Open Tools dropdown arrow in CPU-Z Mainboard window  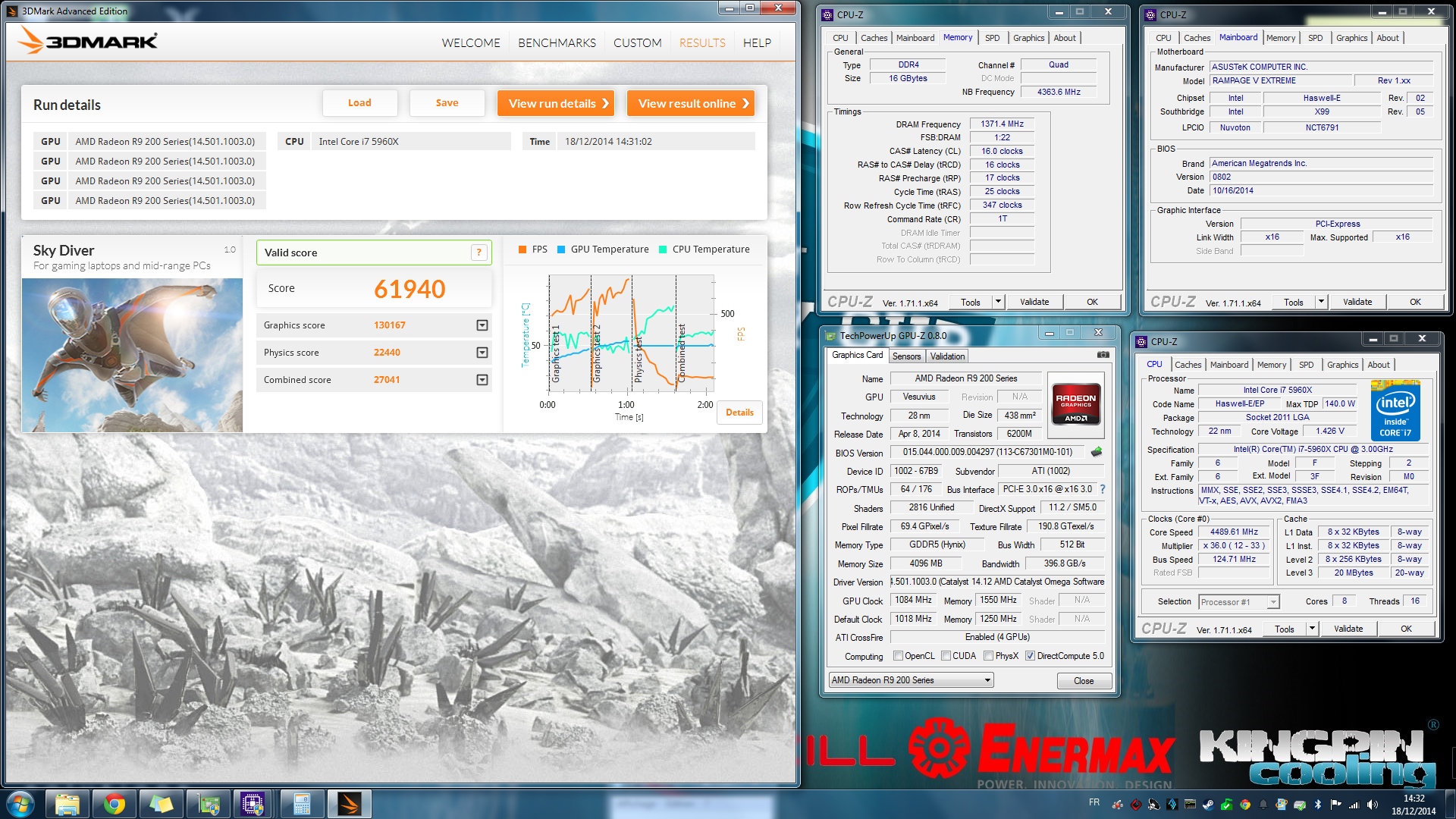point(1321,302)
